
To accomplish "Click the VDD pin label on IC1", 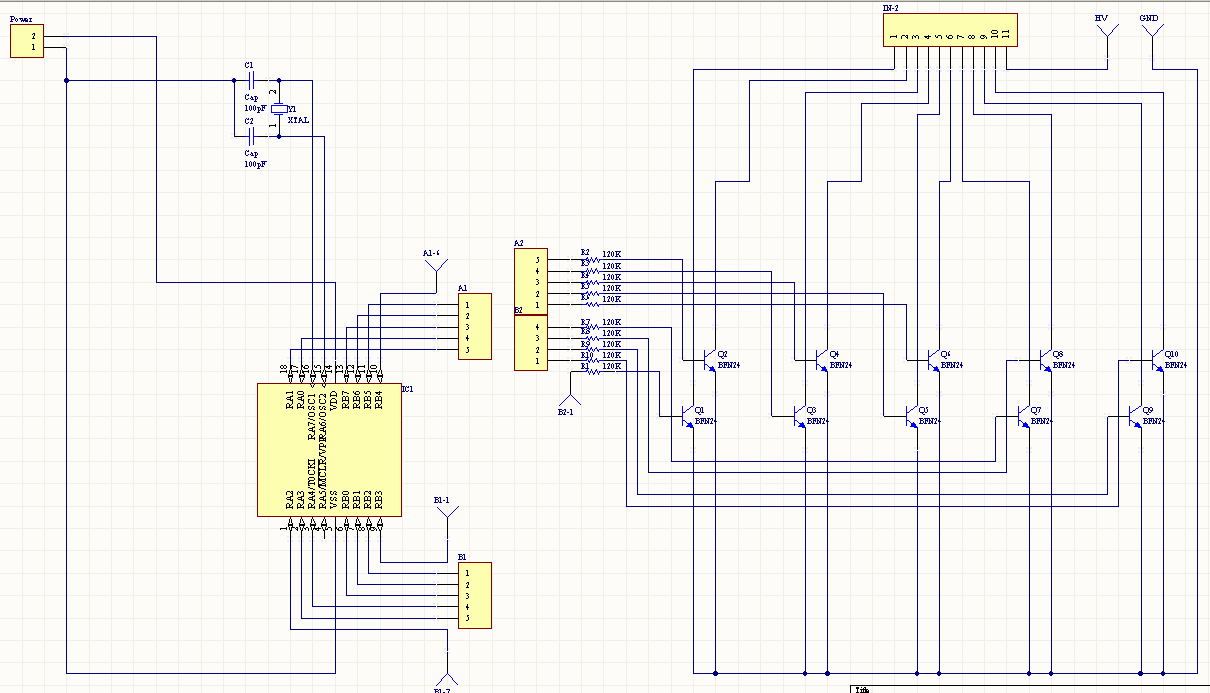I will (335, 400).
